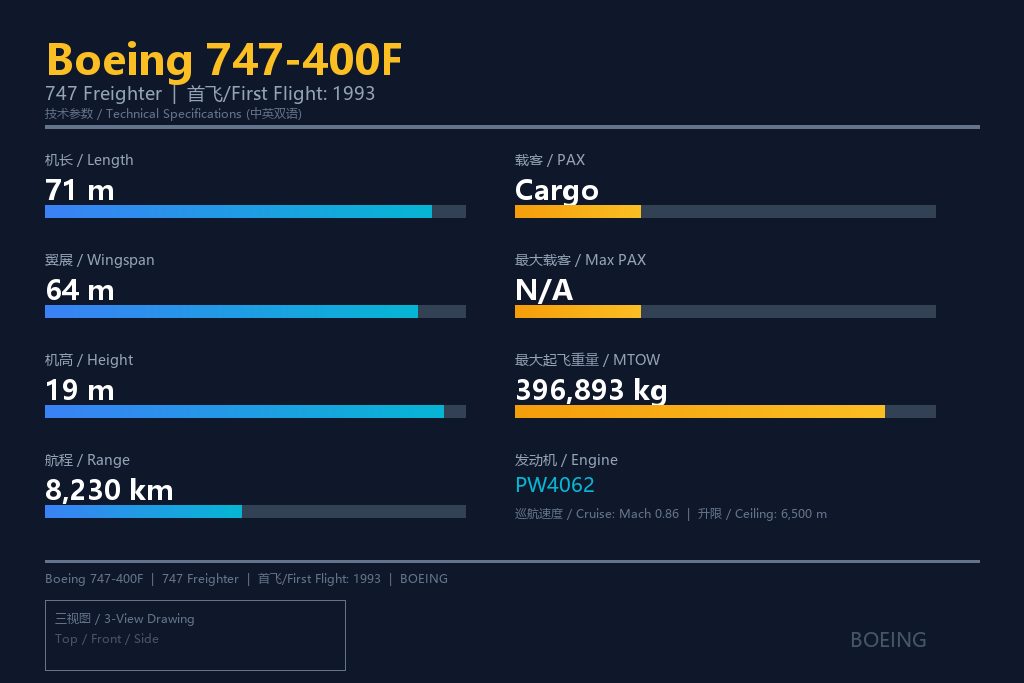Select the Length 71 m progress bar

click(x=255, y=212)
